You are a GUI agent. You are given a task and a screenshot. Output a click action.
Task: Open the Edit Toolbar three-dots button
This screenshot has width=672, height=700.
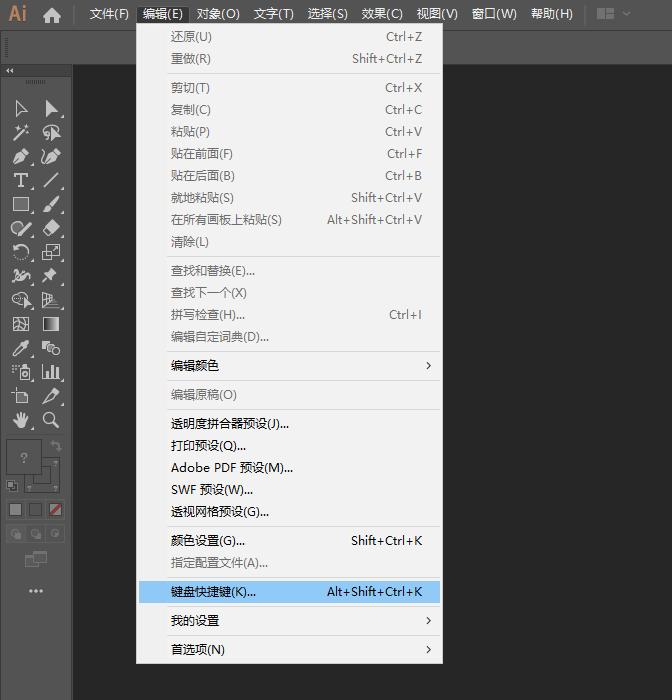[36, 591]
